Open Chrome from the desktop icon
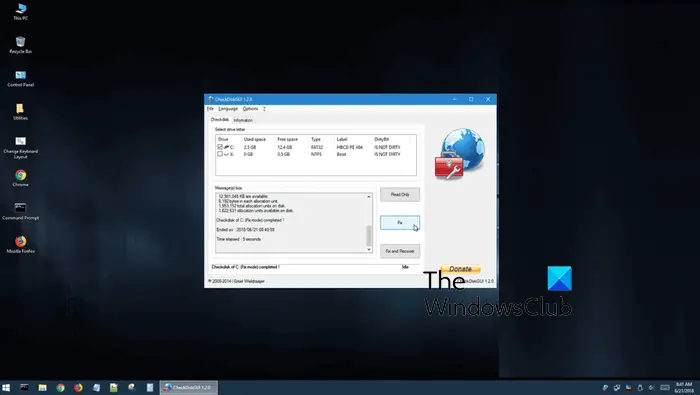Image resolution: width=700 pixels, height=395 pixels. pyautogui.click(x=21, y=178)
